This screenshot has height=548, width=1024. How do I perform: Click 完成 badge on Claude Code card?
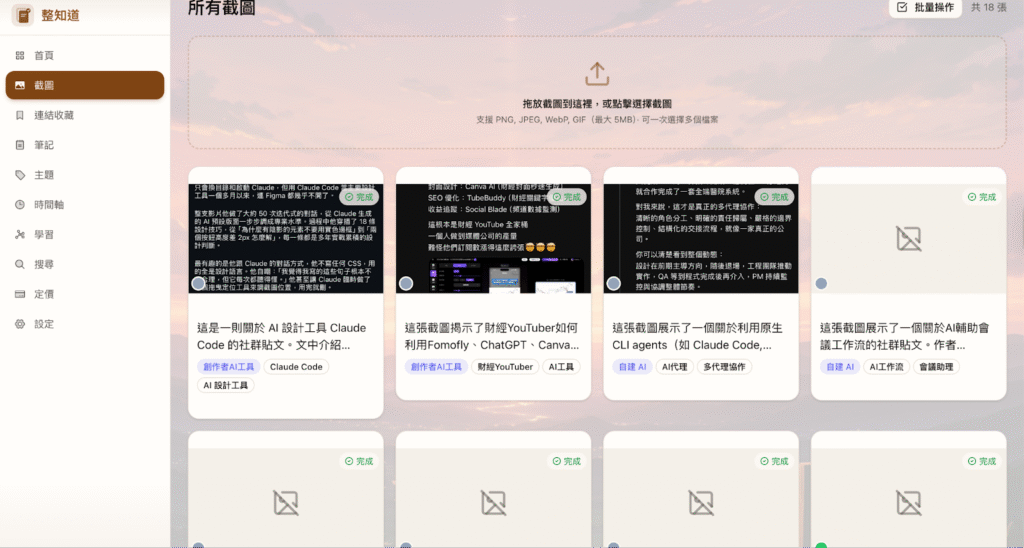click(359, 197)
